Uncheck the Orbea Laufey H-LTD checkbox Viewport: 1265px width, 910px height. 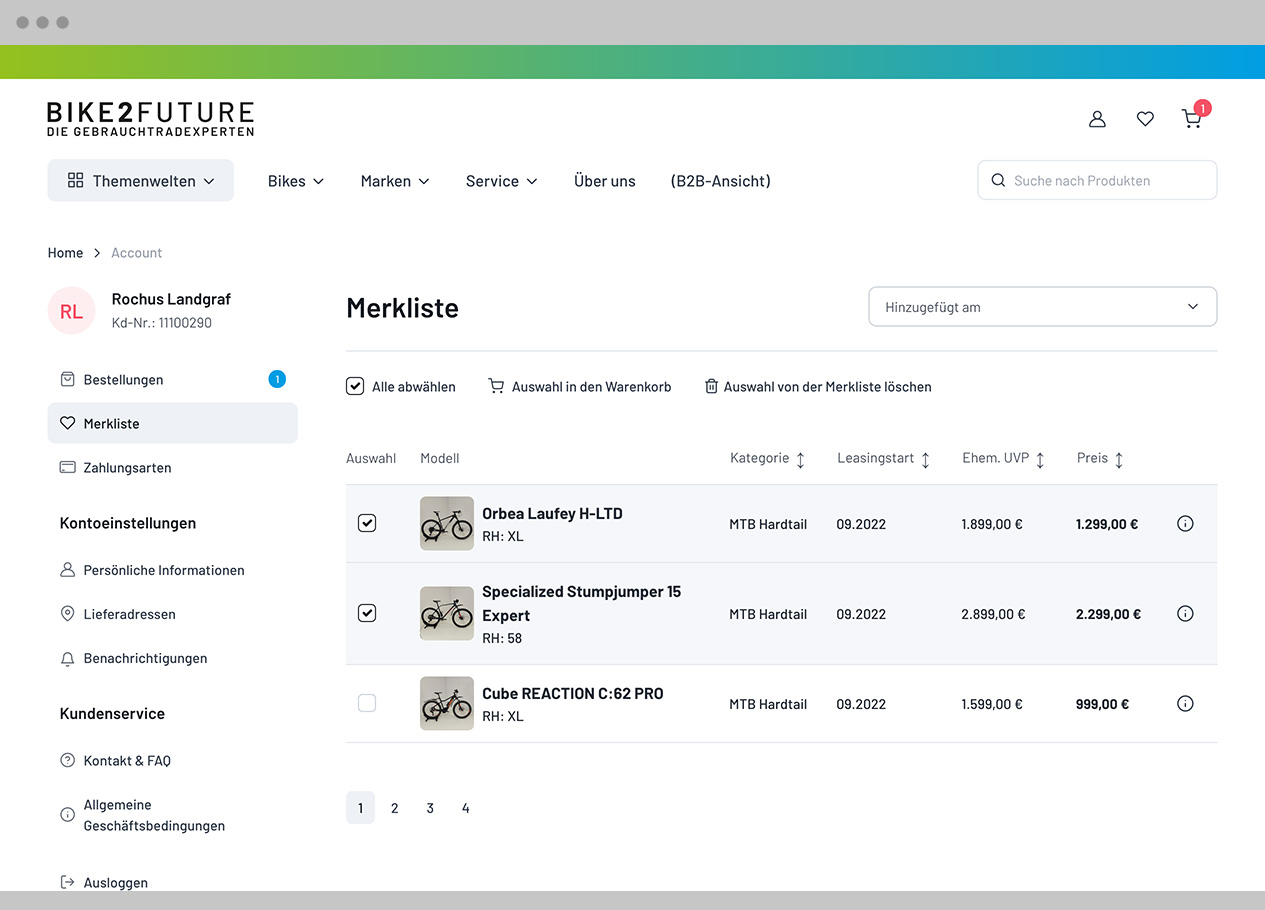point(367,523)
